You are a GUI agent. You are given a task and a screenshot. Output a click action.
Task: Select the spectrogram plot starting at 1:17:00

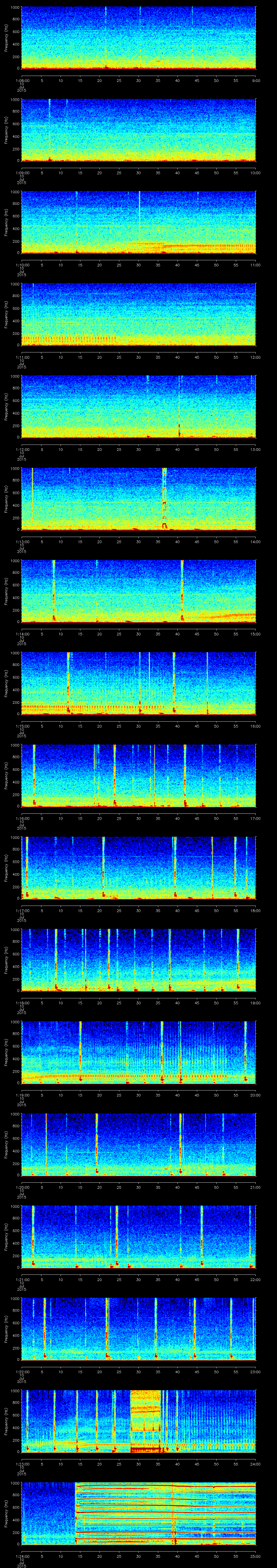point(138,868)
